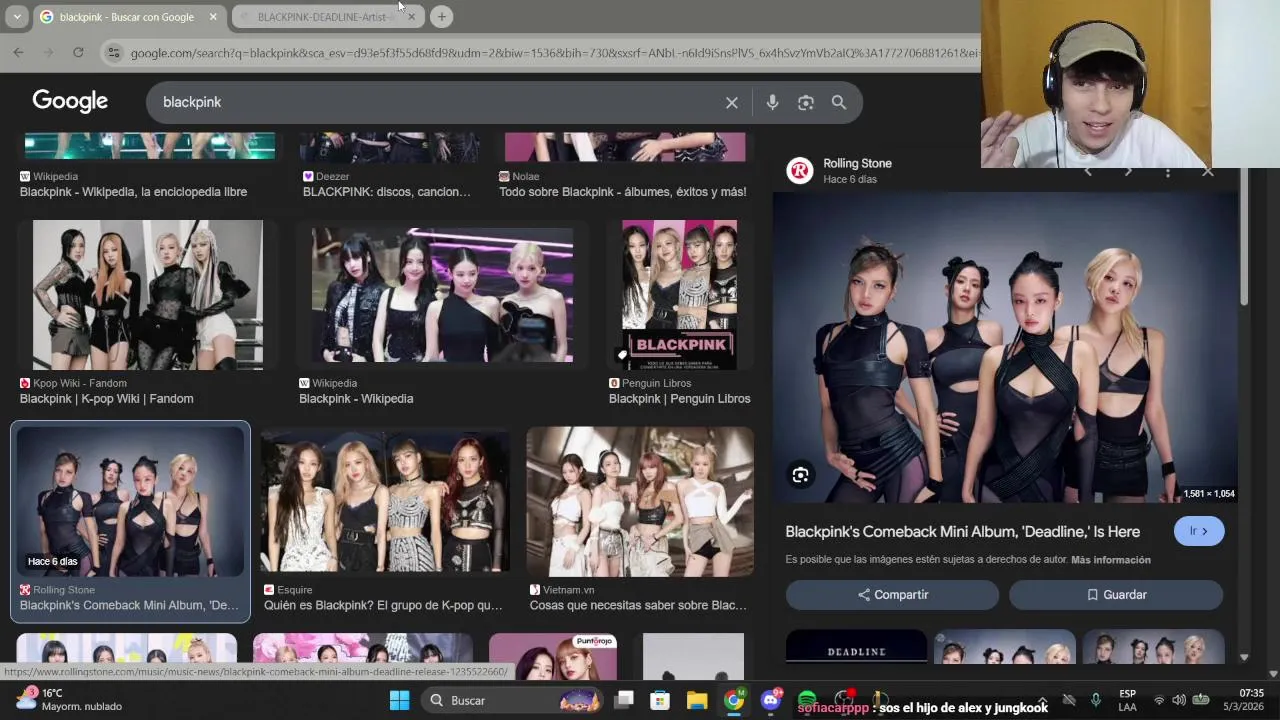Visit the Rolling Stone page via Ir button

1199,531
